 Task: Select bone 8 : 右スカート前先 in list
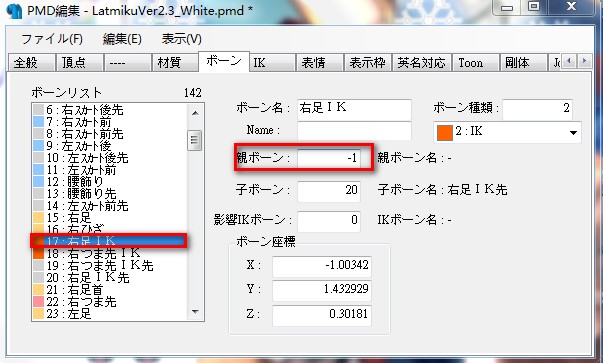pos(110,134)
